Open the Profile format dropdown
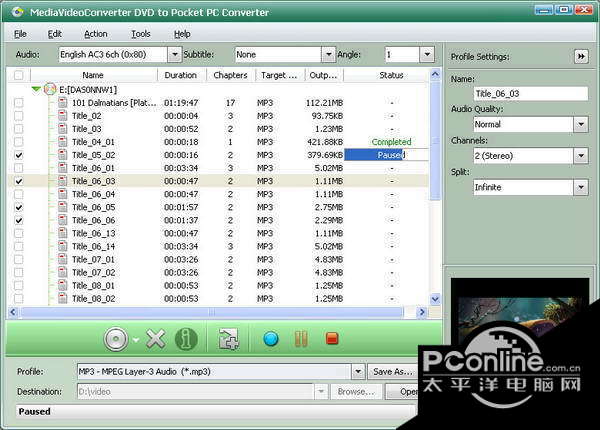The height and width of the screenshot is (430, 600). click(x=358, y=371)
